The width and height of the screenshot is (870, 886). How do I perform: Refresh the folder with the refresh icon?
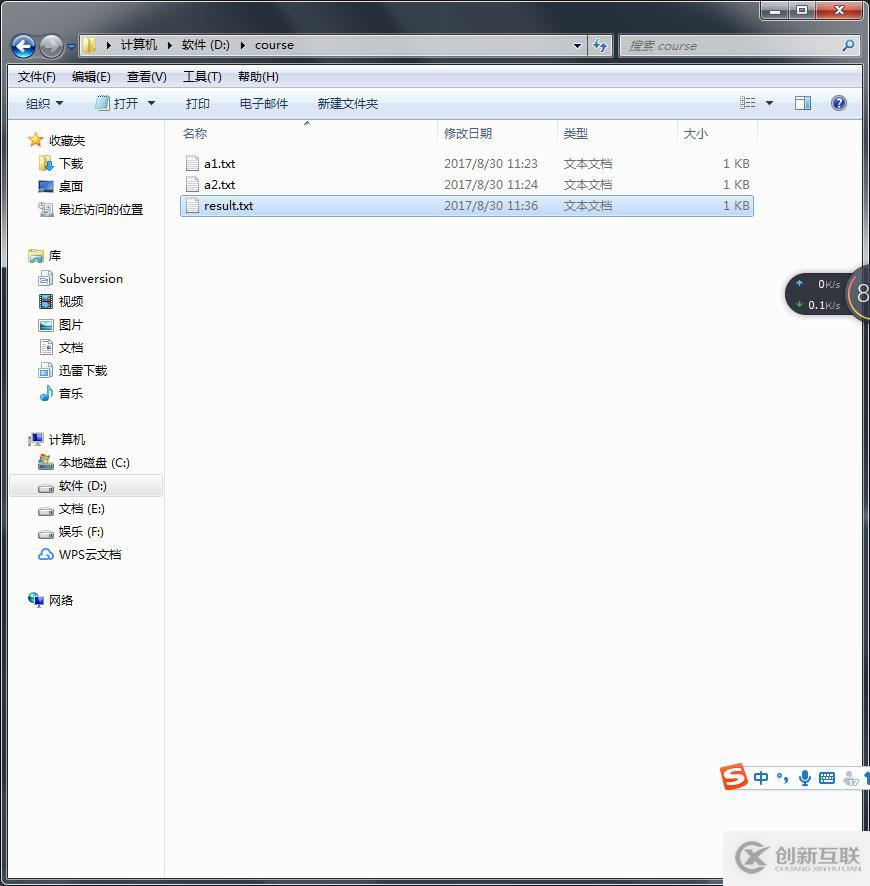coord(600,45)
